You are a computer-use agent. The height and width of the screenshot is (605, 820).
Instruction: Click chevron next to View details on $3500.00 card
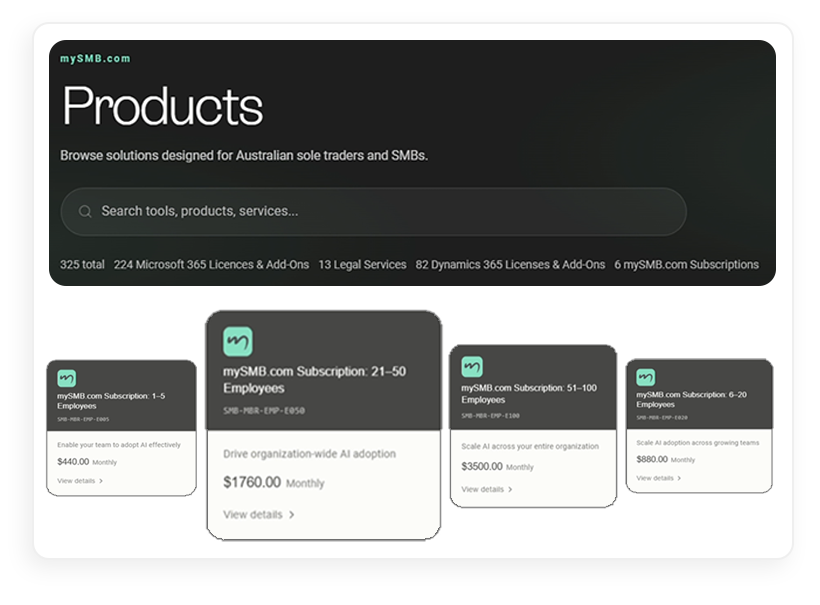click(x=510, y=489)
